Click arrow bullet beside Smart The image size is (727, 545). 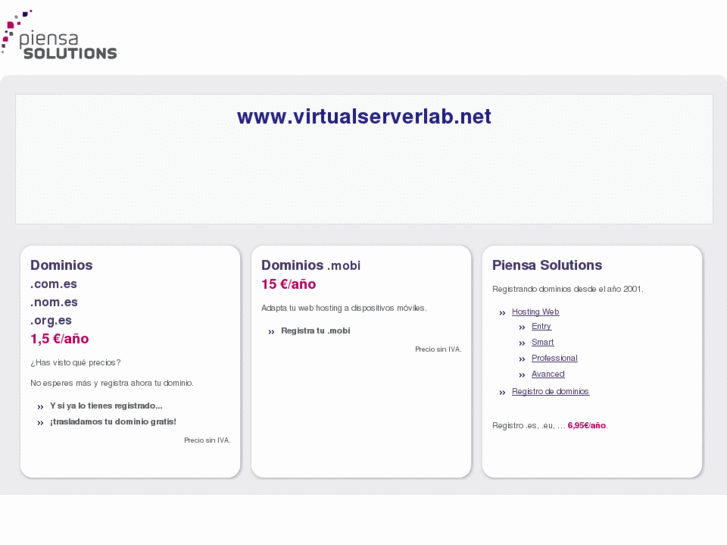point(522,344)
